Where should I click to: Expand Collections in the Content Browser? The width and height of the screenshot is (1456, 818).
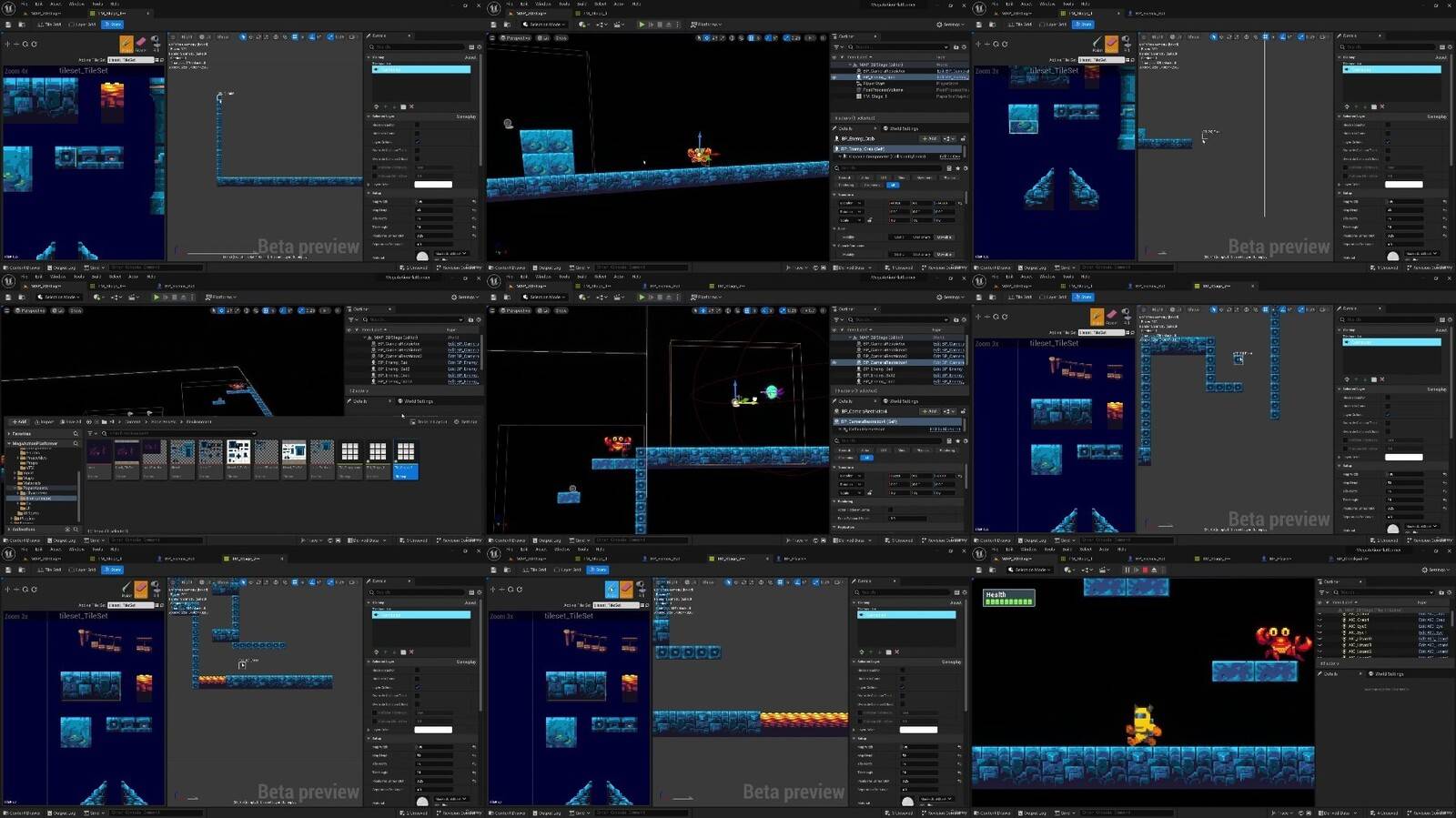[10, 529]
